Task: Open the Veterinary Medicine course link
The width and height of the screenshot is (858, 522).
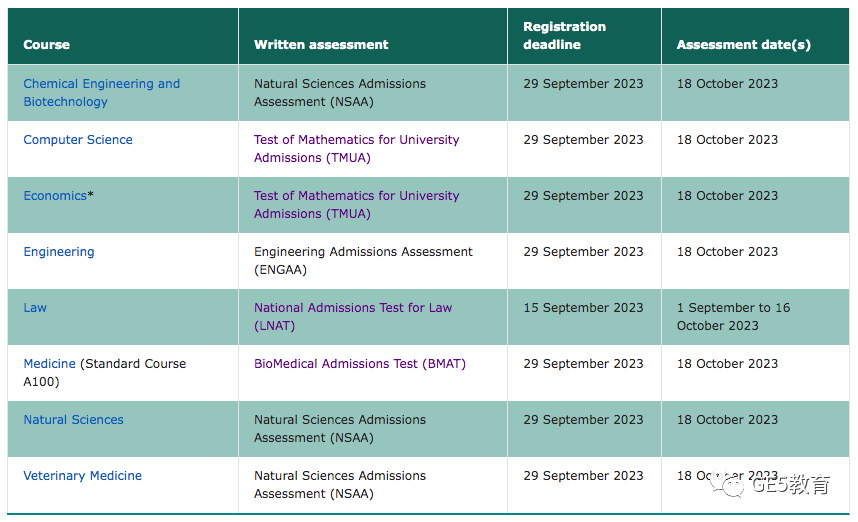Action: tap(83, 475)
